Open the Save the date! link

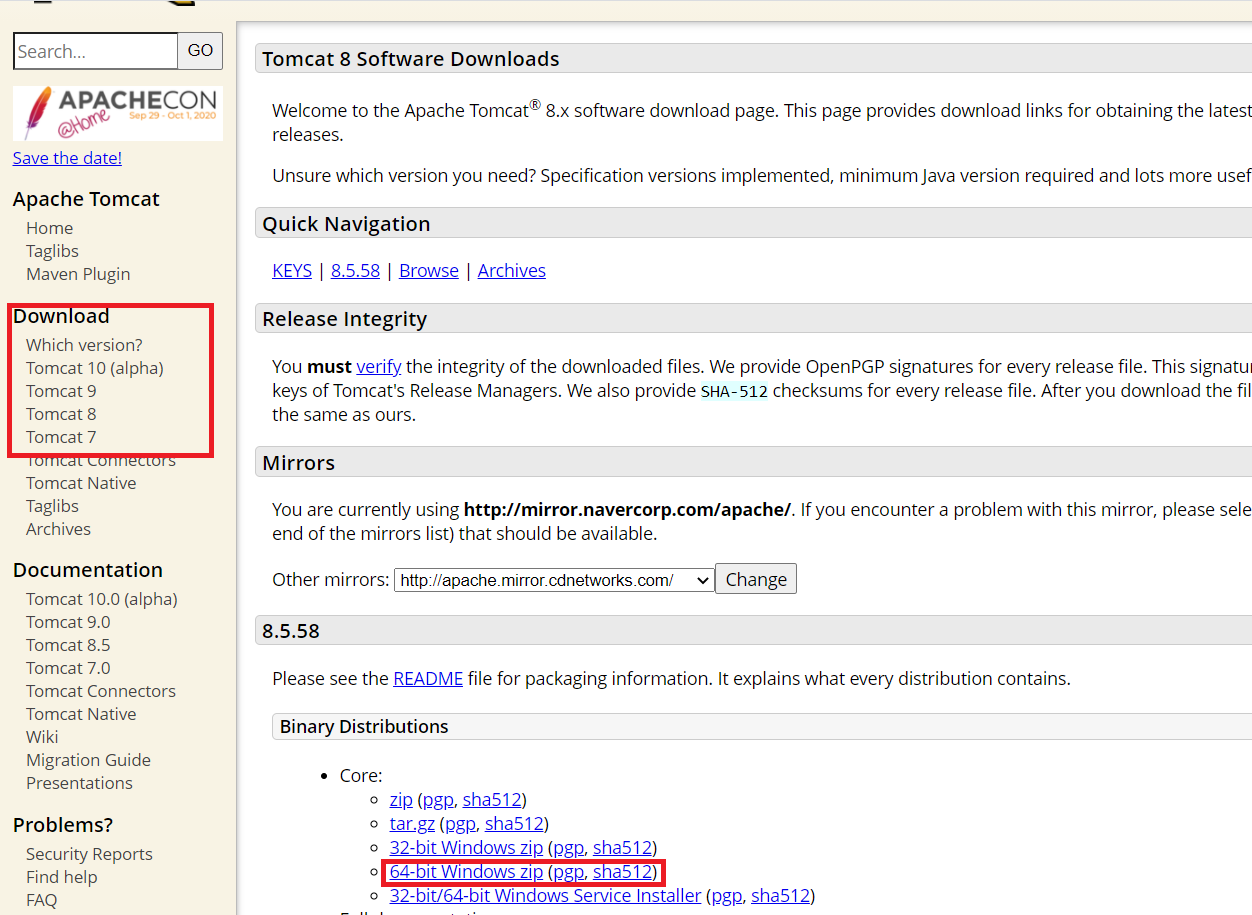tap(67, 158)
